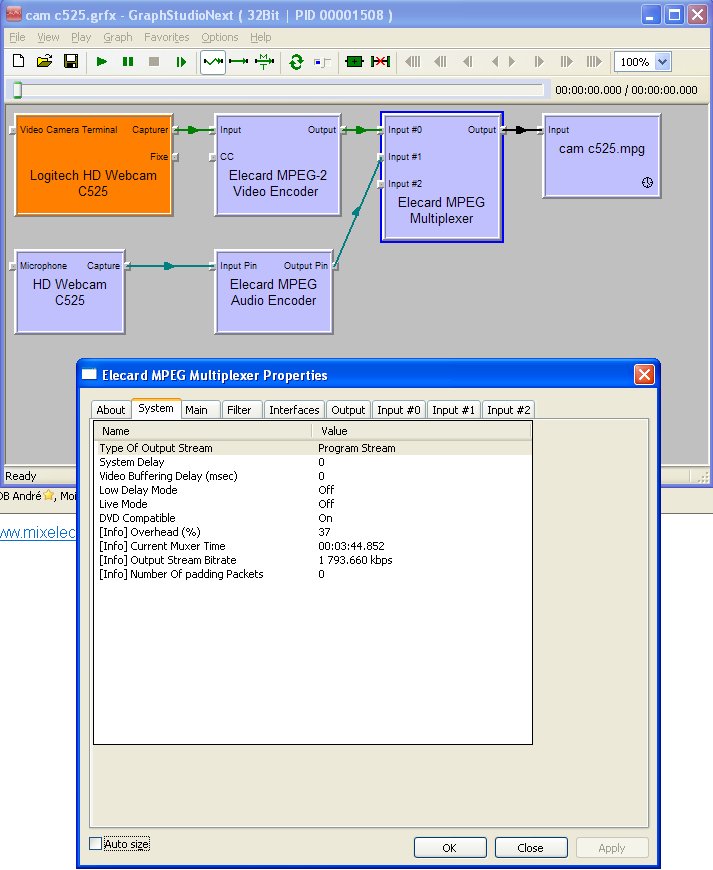
Task: Start the graph with the green play button
Action: pyautogui.click(x=102, y=62)
